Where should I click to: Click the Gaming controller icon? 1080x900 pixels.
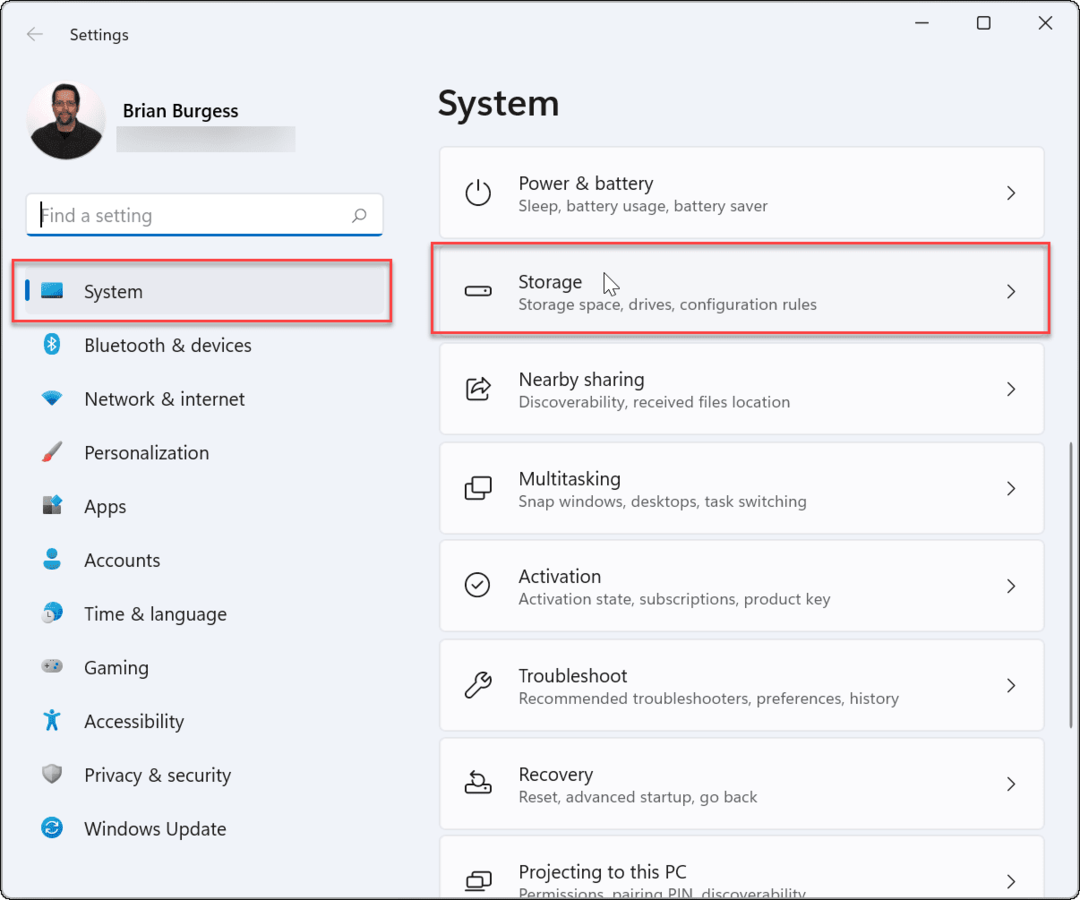(52, 667)
